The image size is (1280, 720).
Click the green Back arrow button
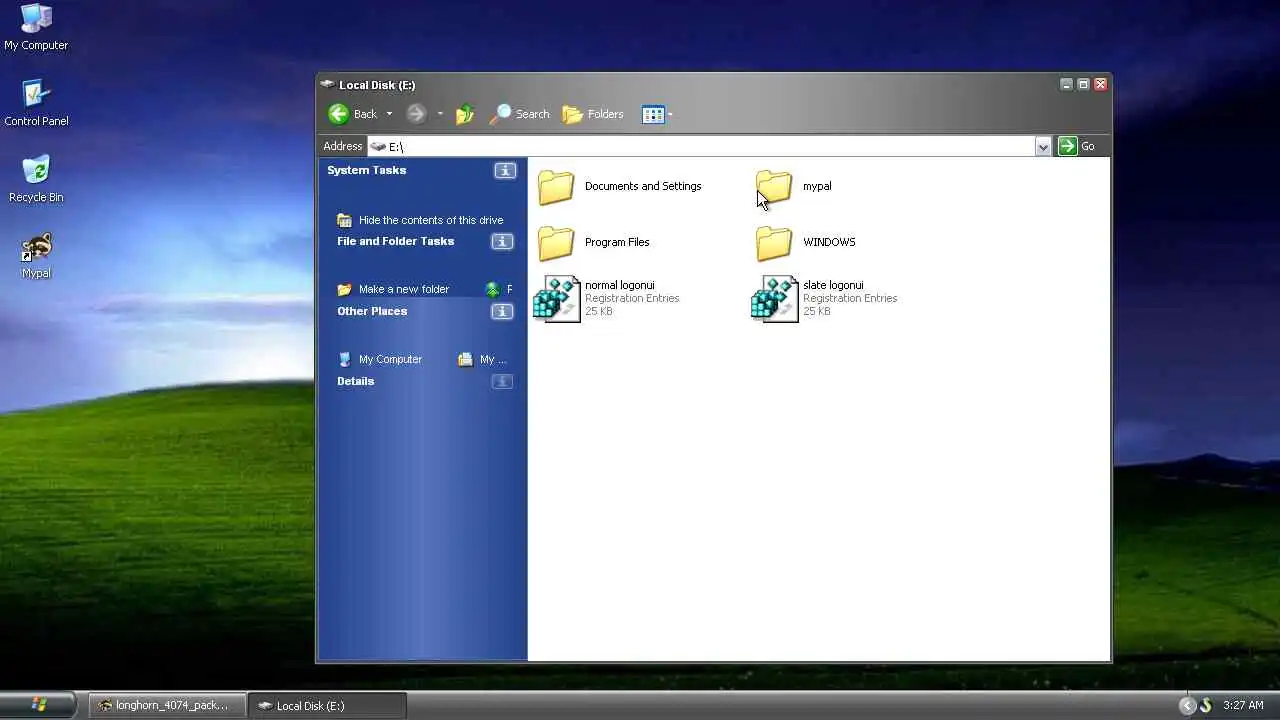point(339,114)
